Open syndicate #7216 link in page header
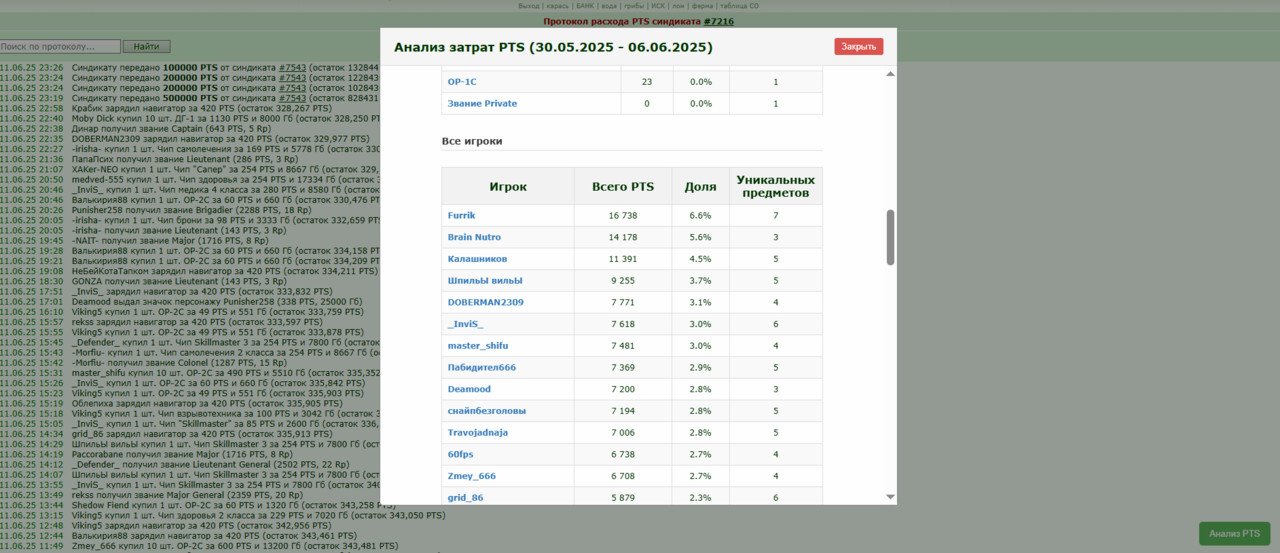The width and height of the screenshot is (1280, 553). 718,20
